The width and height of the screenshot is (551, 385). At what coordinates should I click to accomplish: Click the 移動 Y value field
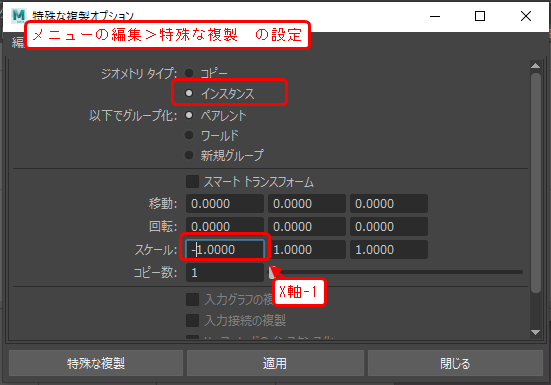[307, 204]
